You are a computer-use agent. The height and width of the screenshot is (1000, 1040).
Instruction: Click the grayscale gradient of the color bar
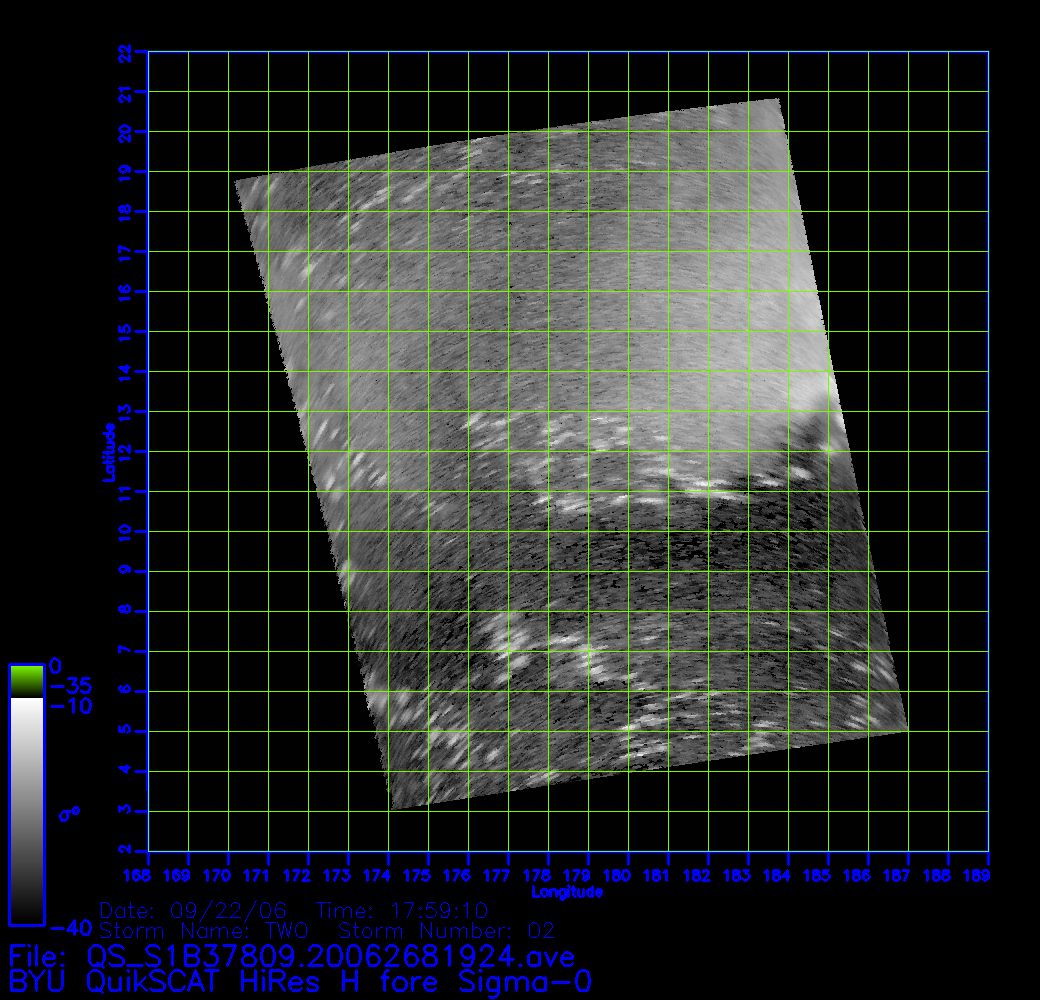point(26,810)
